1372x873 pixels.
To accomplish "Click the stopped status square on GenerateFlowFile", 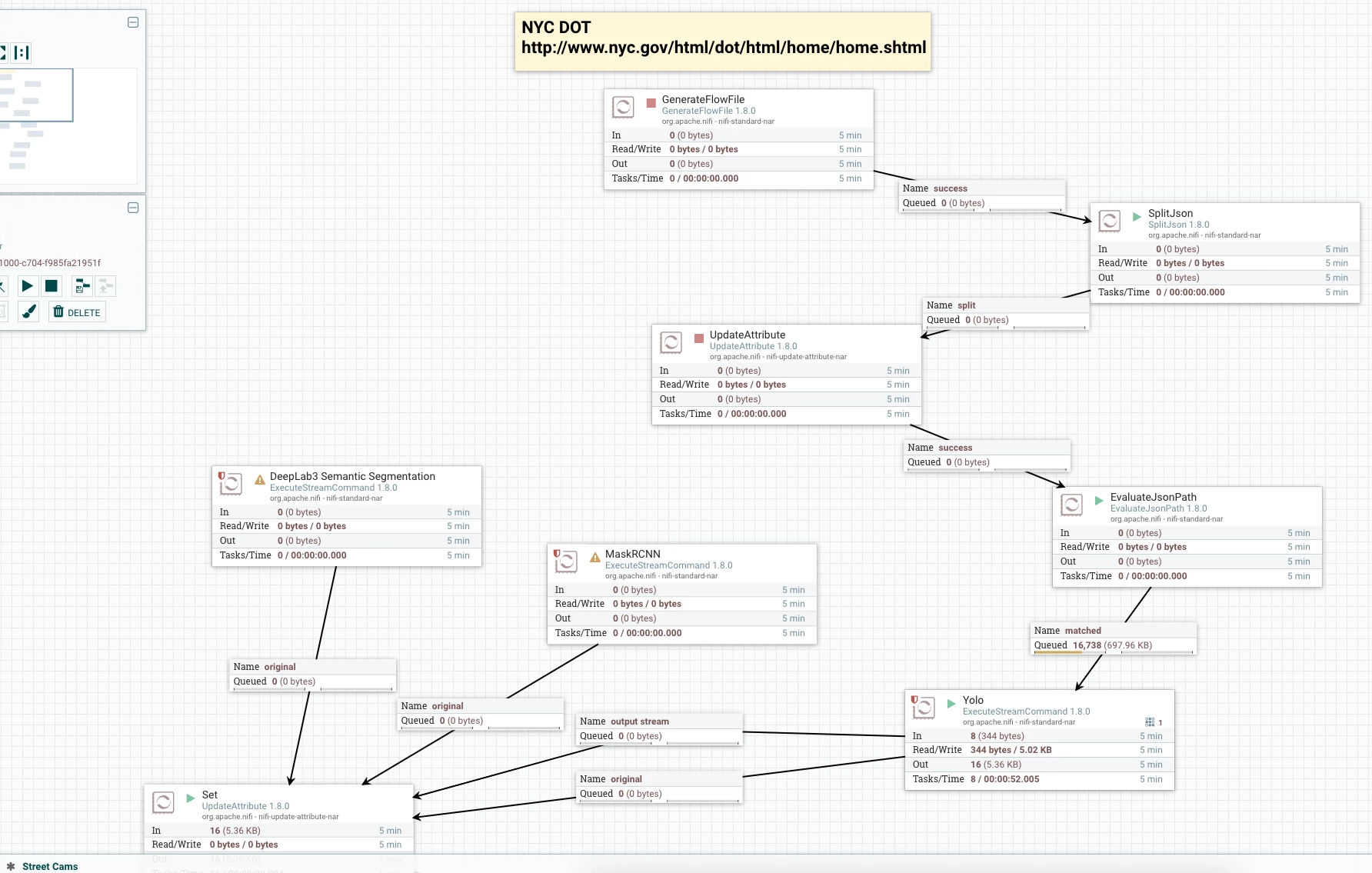I will point(651,102).
